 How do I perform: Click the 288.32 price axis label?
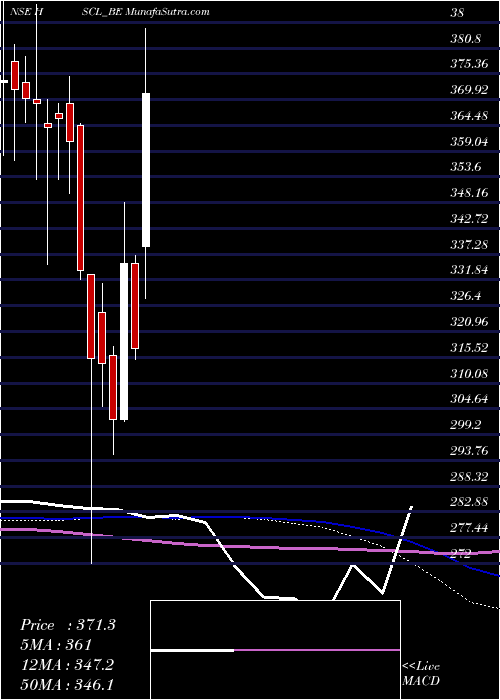(469, 477)
